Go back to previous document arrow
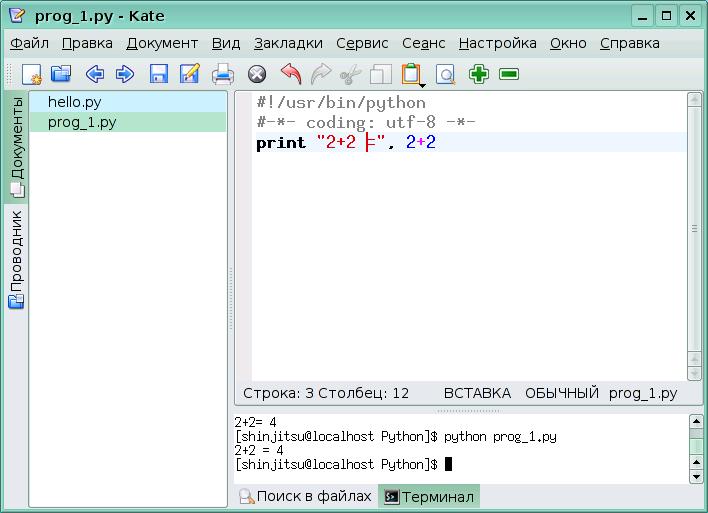708x513 pixels. 94,74
